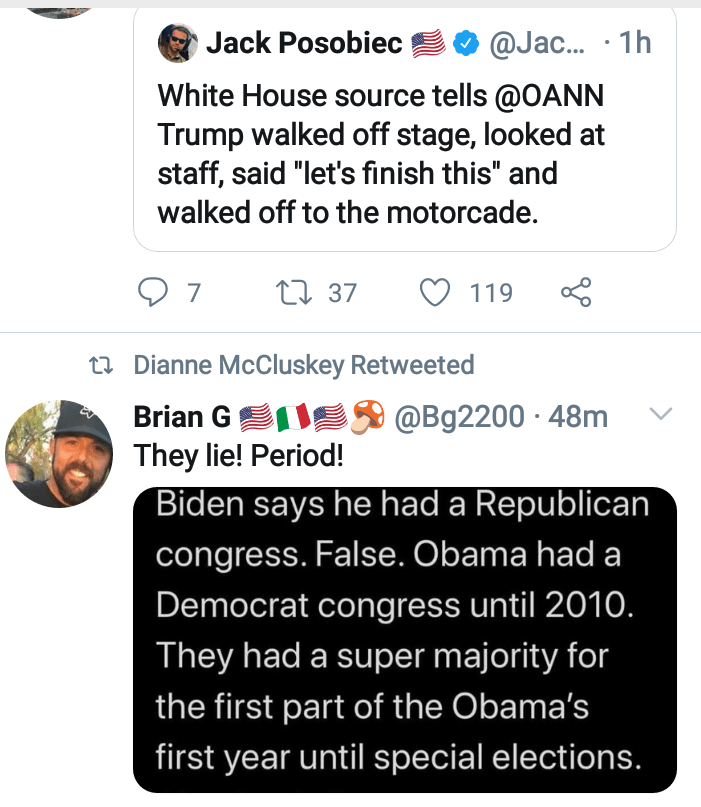Click the 1h timestamp on quoted tweet
The width and height of the screenshot is (701, 807).
[x=634, y=44]
